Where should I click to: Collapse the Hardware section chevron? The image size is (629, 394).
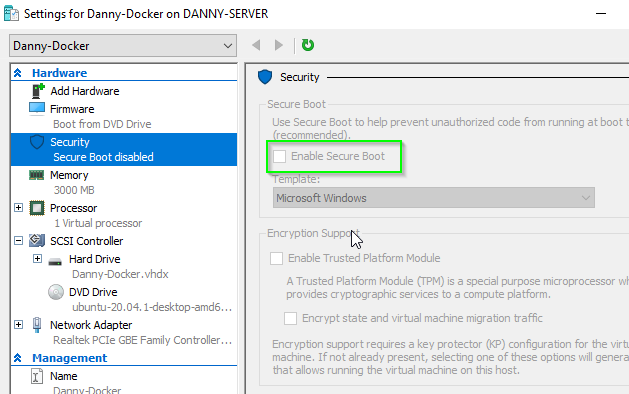point(18,73)
